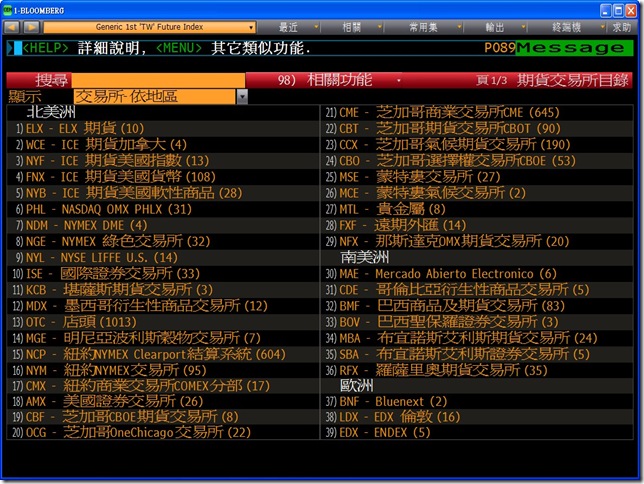The height and width of the screenshot is (484, 644).
Task: Maximize the Bloomberg window
Action: (618, 10)
